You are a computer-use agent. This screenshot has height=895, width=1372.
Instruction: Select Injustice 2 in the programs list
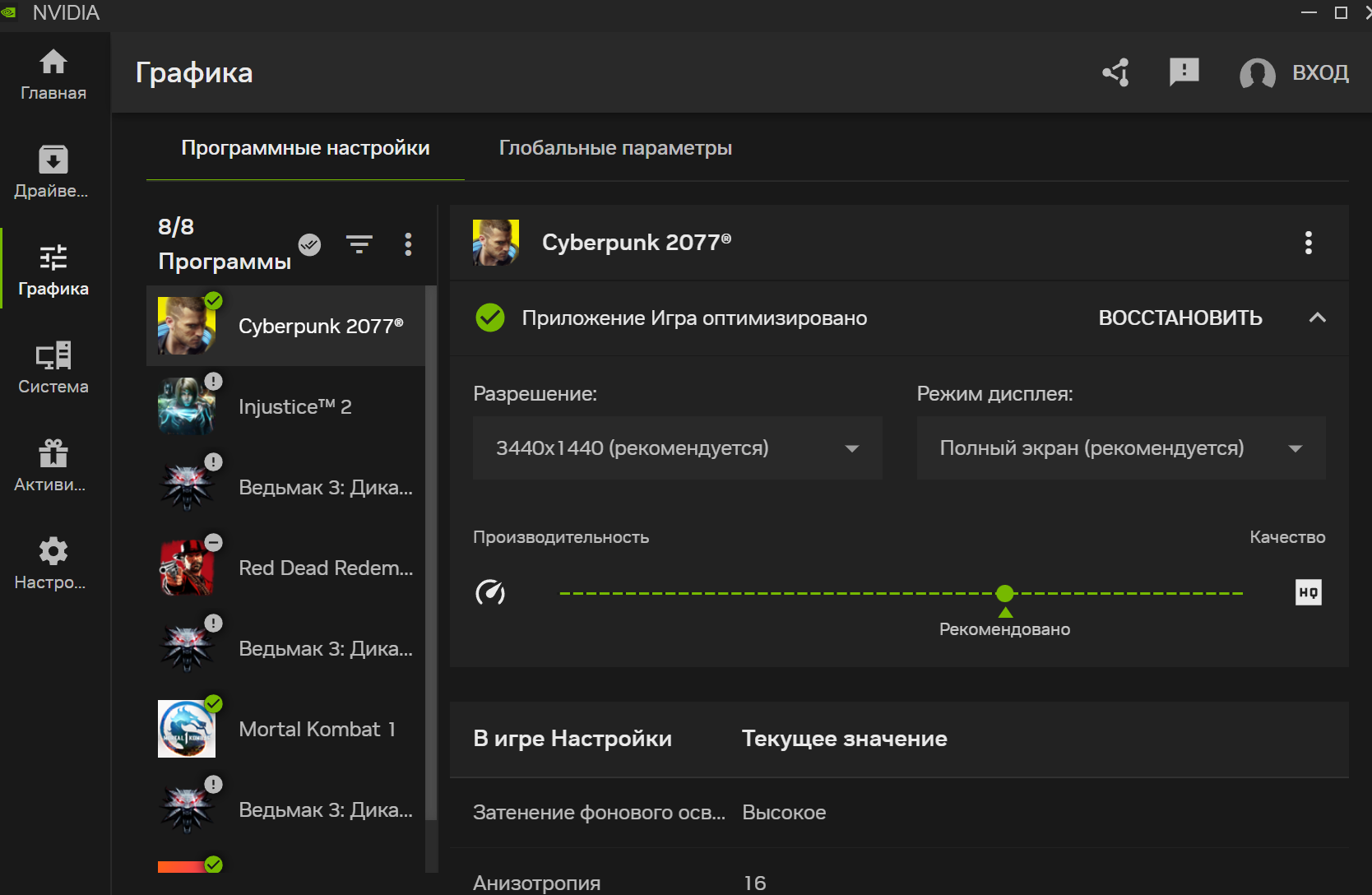(285, 406)
